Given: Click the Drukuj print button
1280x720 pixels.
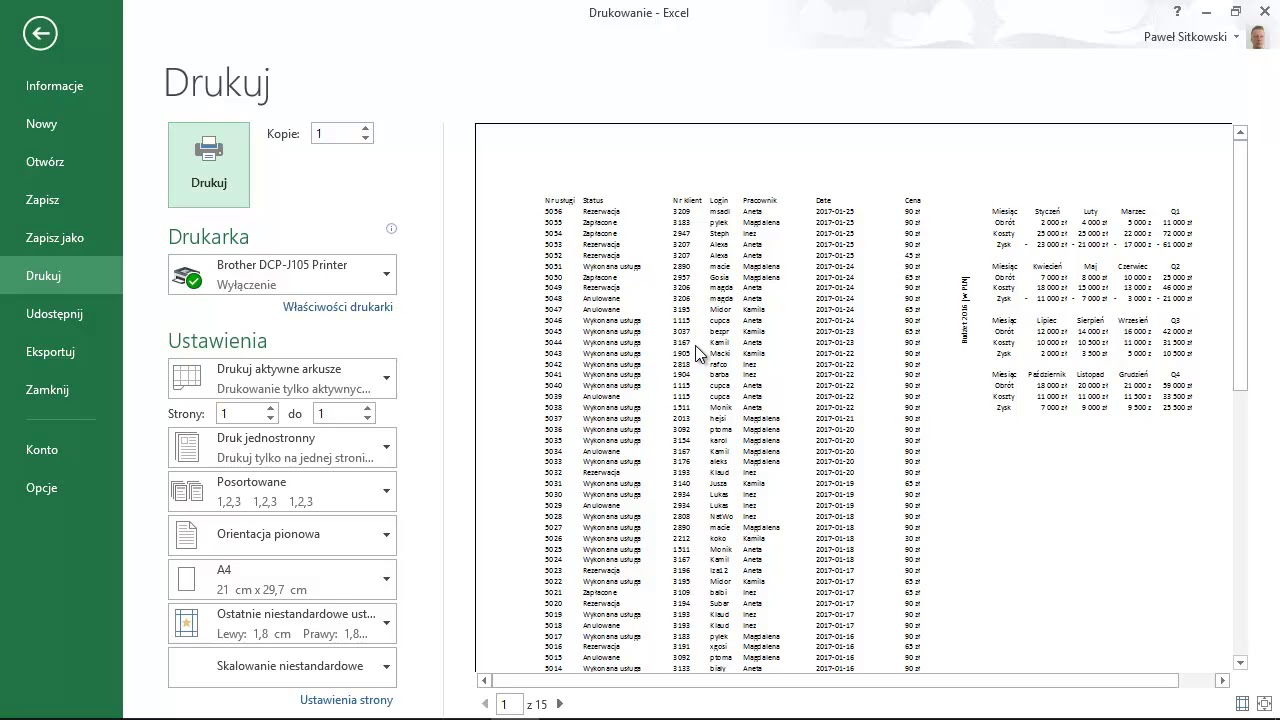Looking at the screenshot, I should tap(209, 165).
